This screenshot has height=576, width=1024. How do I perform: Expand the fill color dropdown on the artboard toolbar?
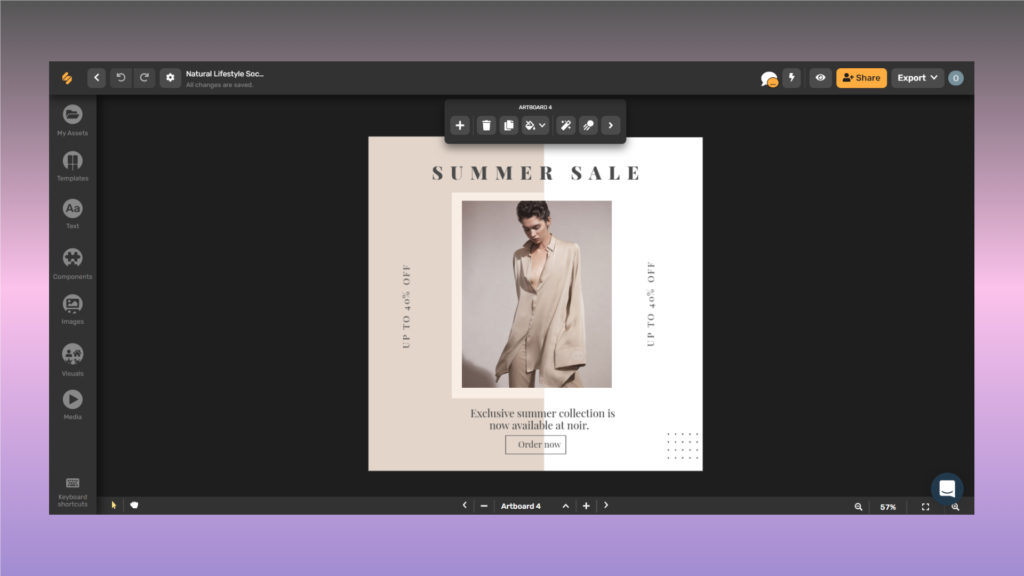540,125
